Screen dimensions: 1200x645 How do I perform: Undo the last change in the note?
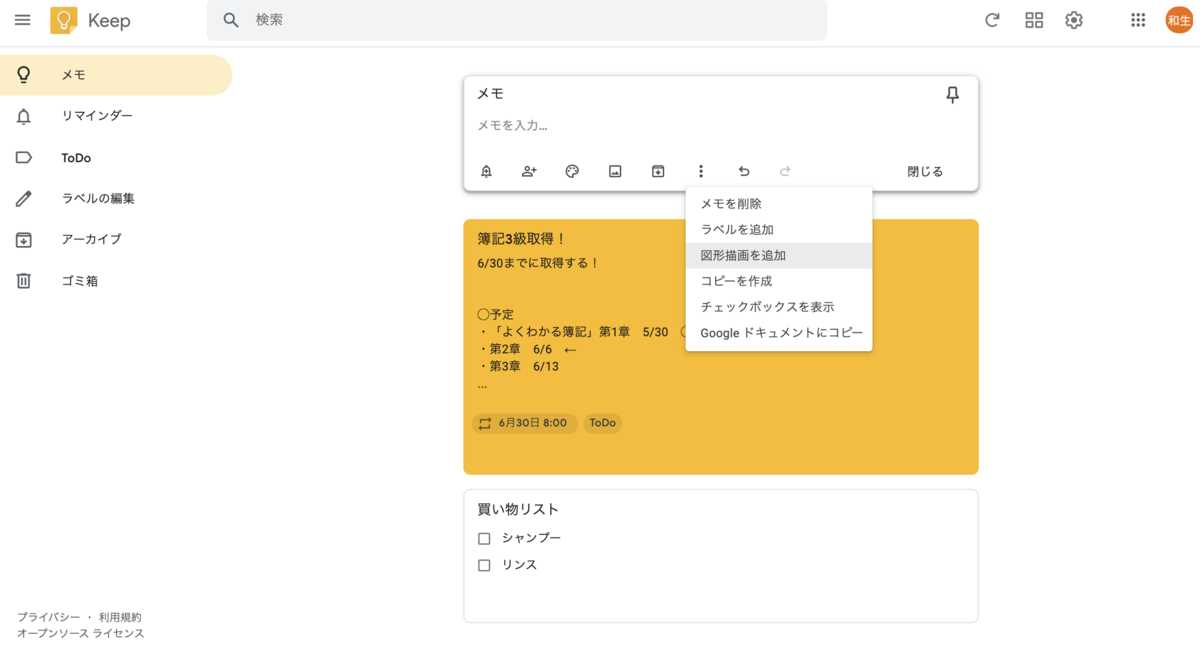coord(744,171)
